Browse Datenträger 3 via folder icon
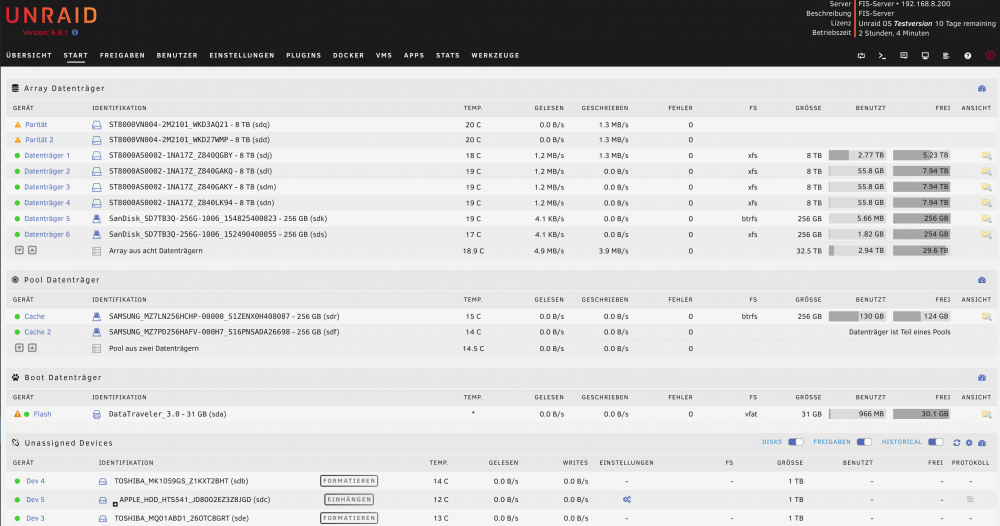1000x526 pixels. [987, 187]
